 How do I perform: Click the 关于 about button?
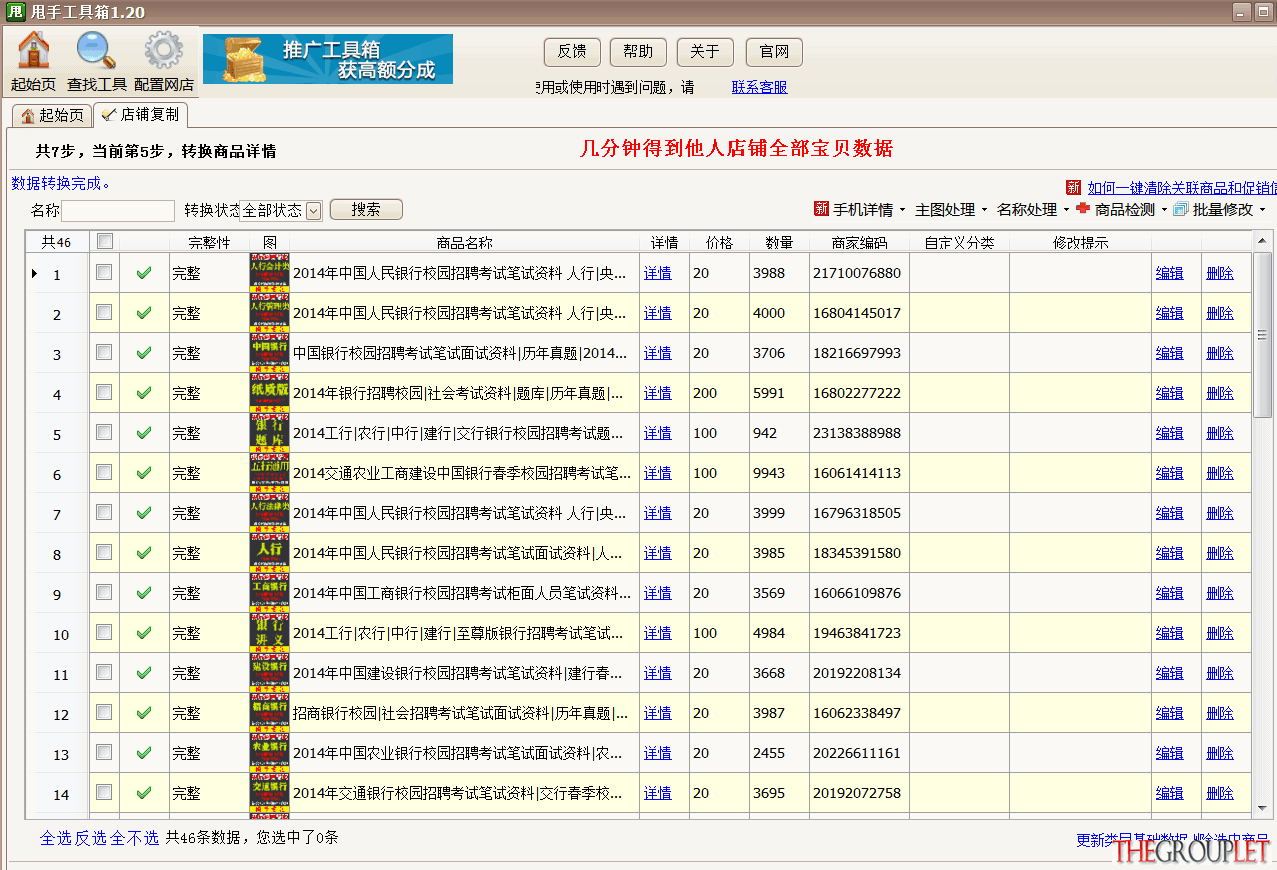pos(705,52)
